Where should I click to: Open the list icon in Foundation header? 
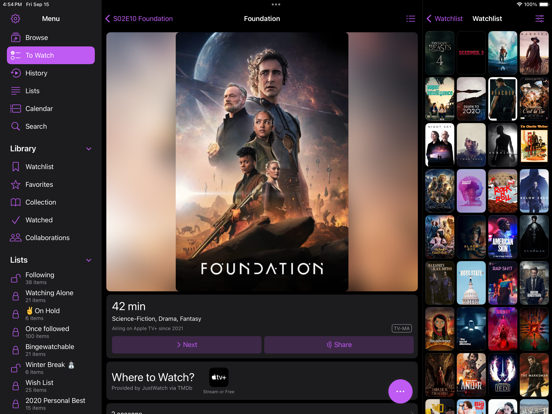click(x=410, y=19)
